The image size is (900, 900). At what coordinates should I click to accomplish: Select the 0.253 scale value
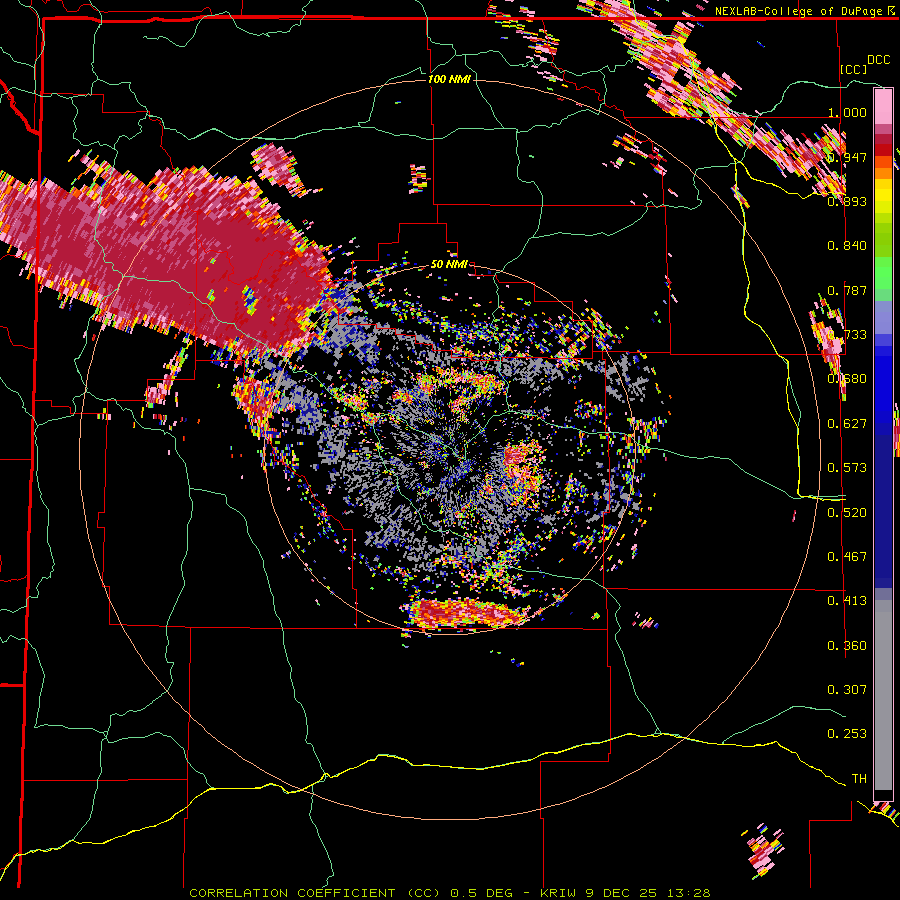tap(847, 734)
